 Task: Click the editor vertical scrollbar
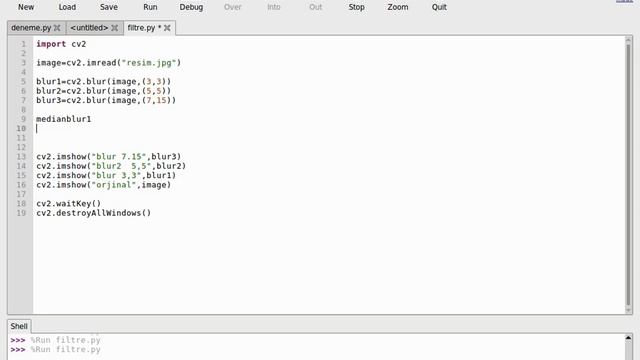[x=629, y=175]
